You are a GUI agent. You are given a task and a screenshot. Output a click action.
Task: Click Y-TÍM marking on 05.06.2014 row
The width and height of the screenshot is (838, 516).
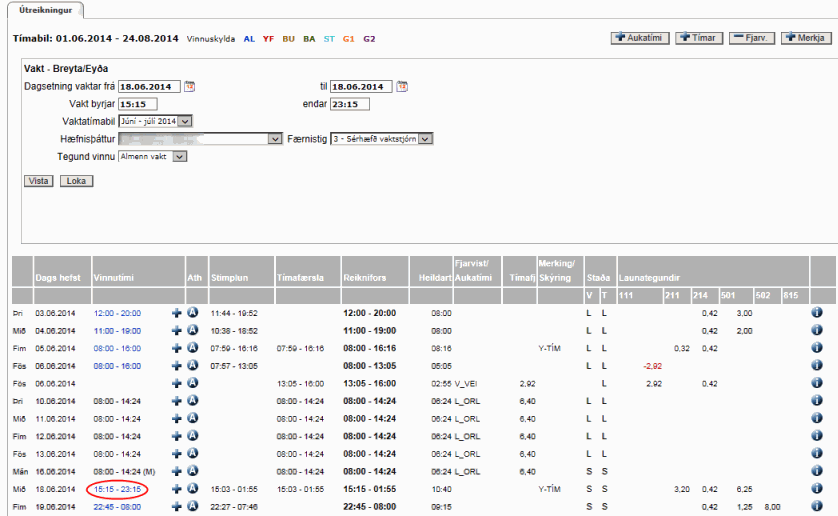pos(549,349)
